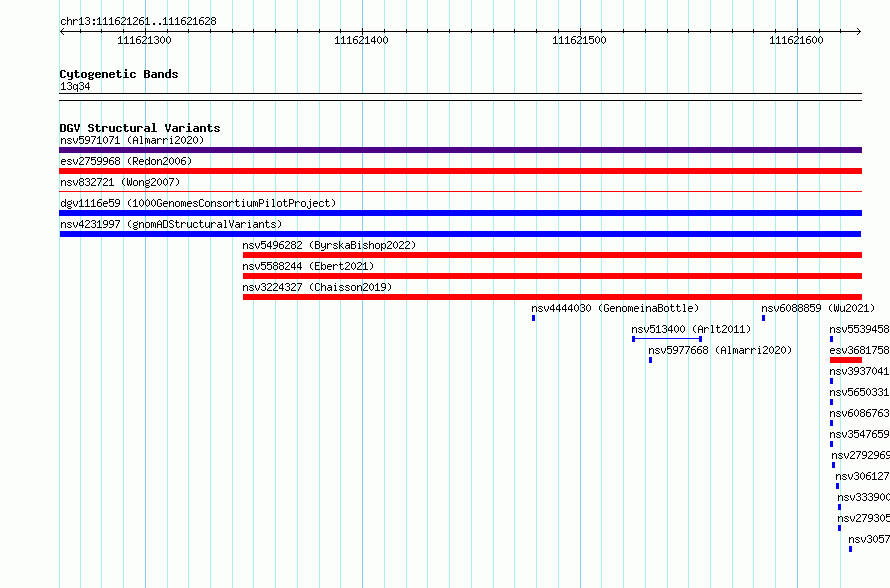Open the nsv3937041 variant label

click(859, 371)
